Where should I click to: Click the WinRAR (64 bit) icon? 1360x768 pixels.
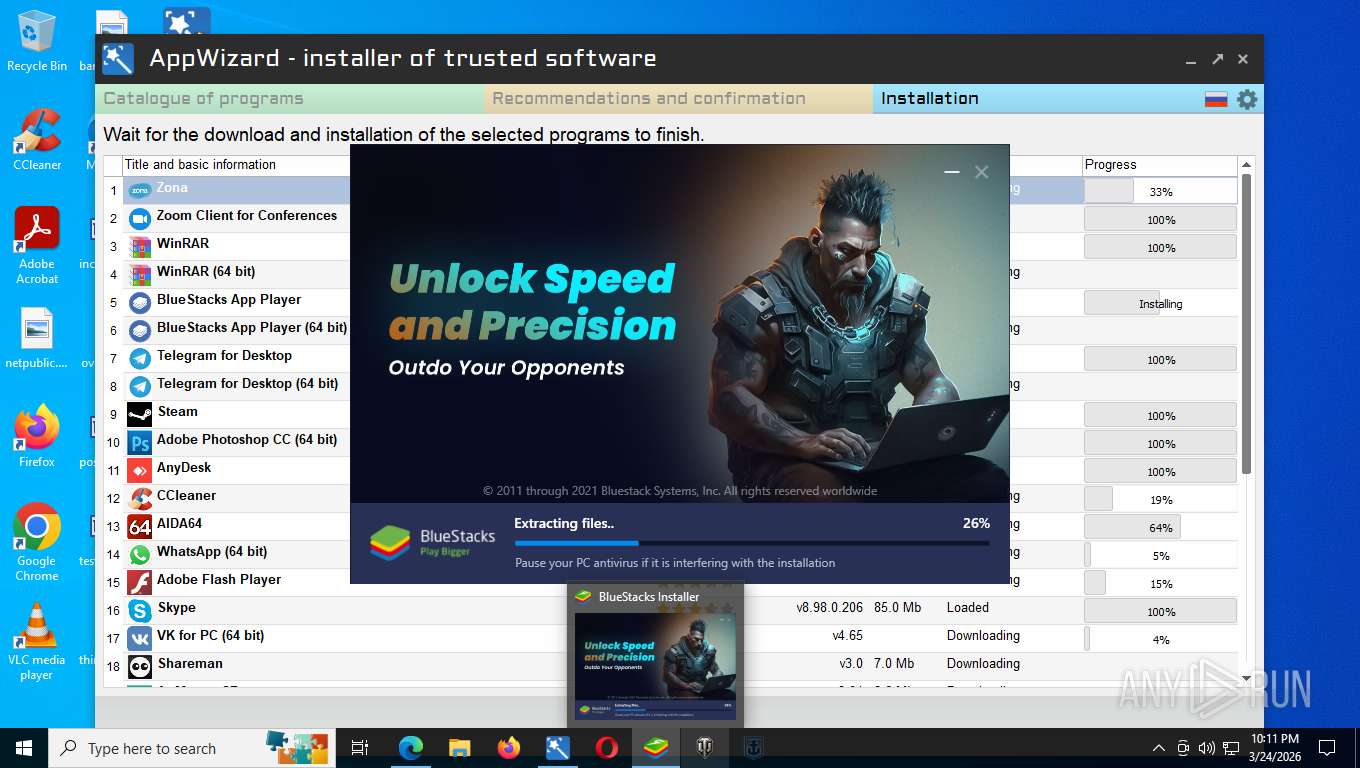pos(140,274)
